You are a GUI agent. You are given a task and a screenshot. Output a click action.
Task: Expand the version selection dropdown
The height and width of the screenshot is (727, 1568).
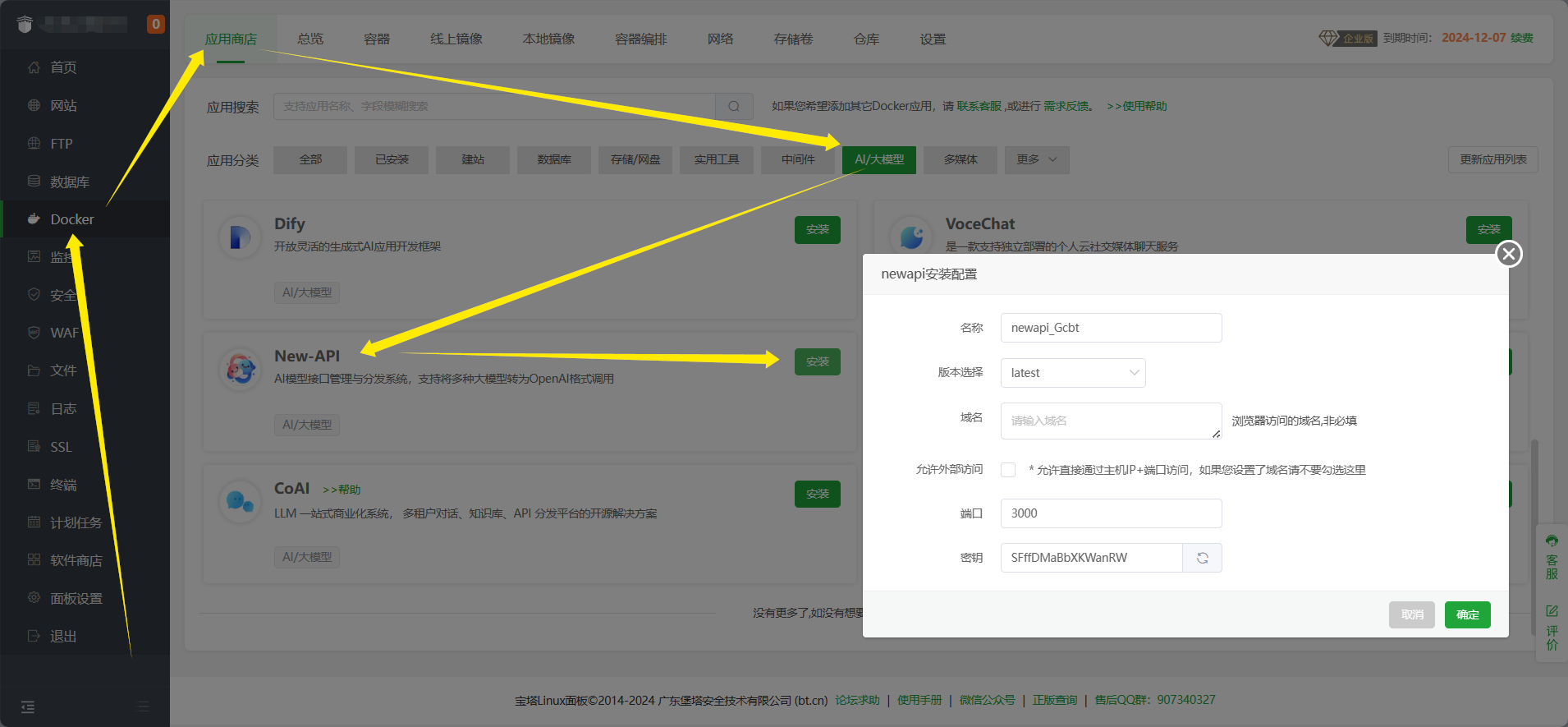click(x=1072, y=373)
